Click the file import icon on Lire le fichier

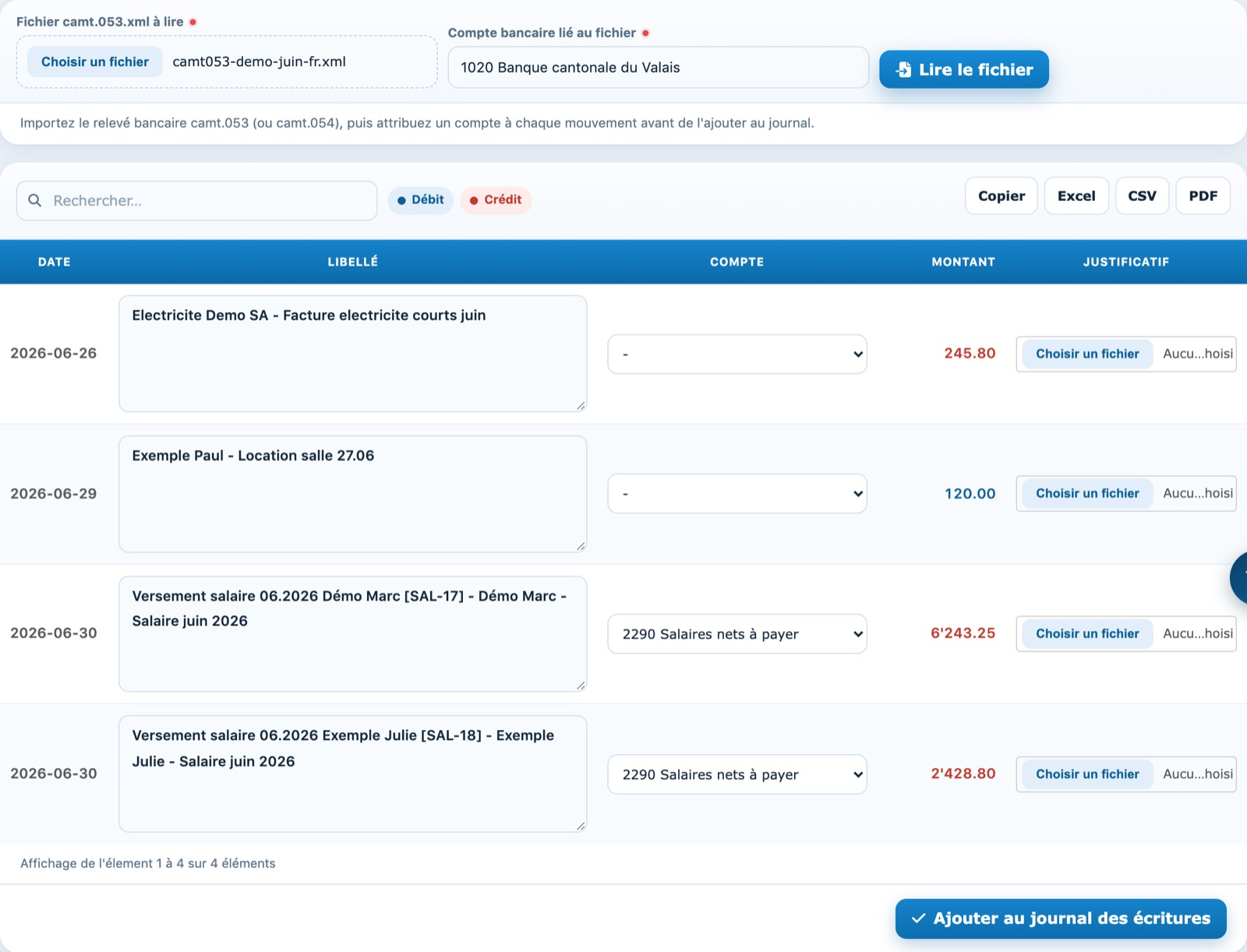903,69
